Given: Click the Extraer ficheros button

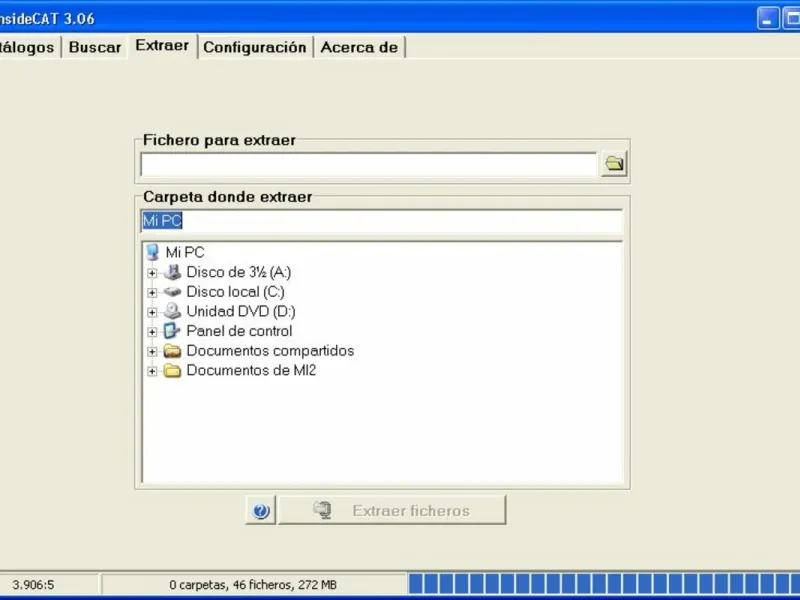Looking at the screenshot, I should pyautogui.click(x=392, y=510).
